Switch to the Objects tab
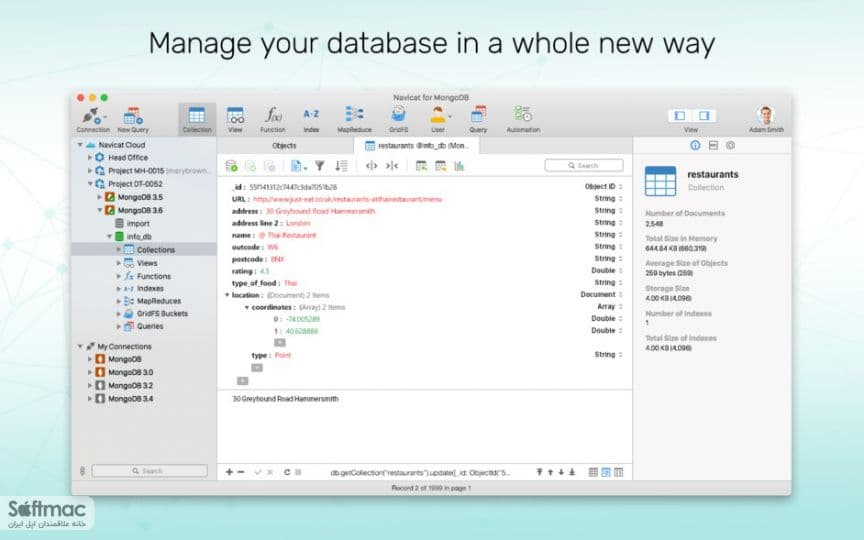Viewport: 864px width, 540px height. 284,145
